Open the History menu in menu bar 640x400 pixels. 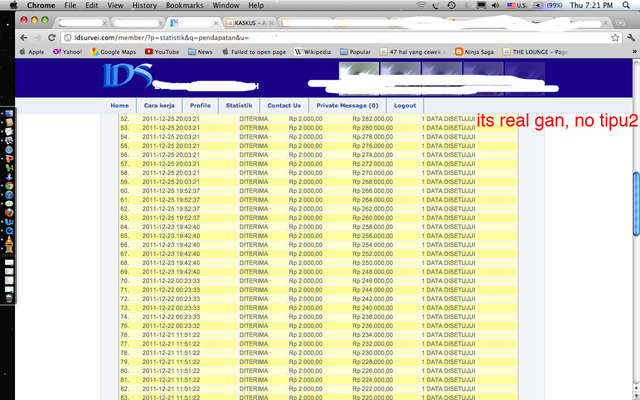click(144, 5)
